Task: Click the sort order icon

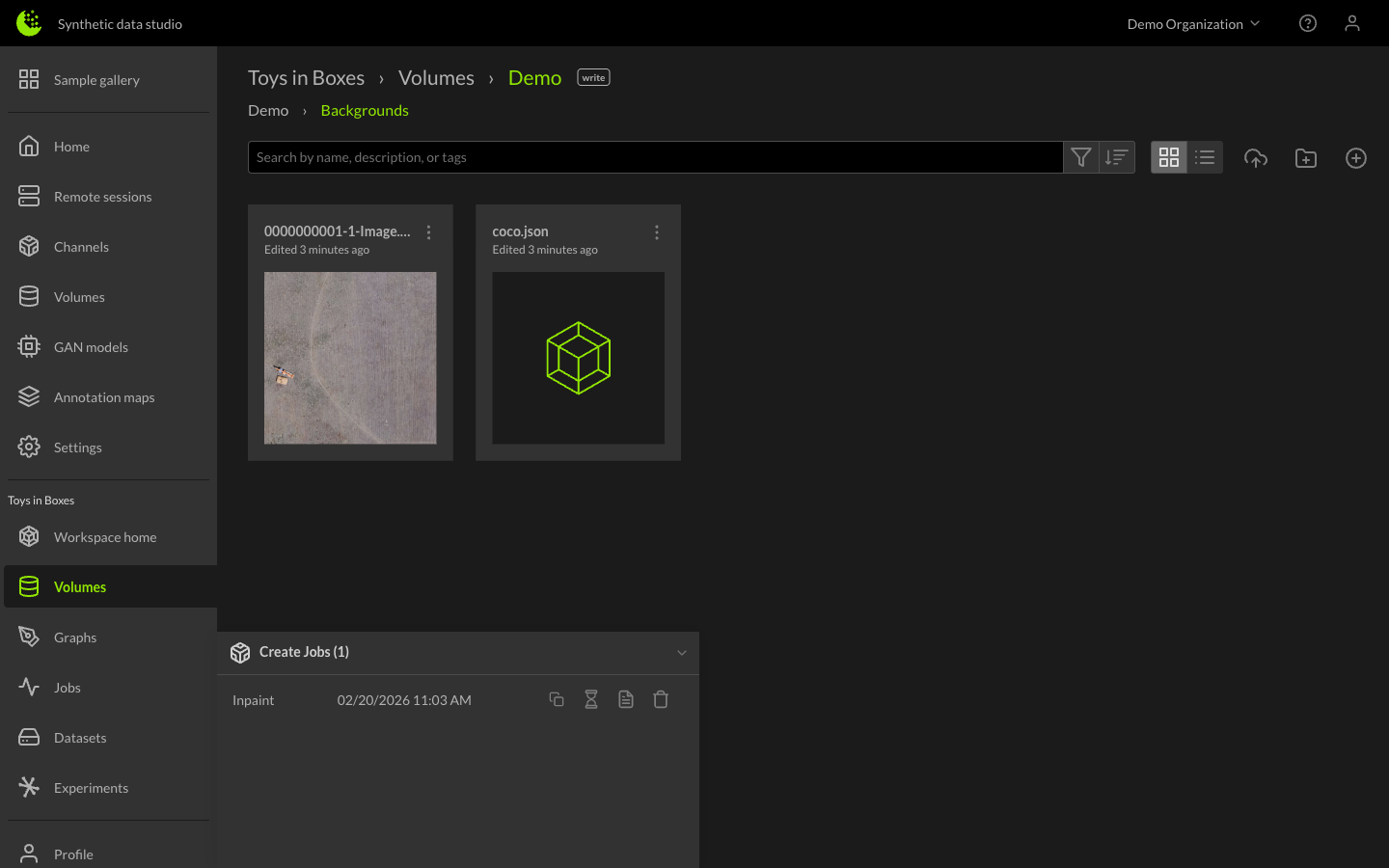Action: (1116, 157)
